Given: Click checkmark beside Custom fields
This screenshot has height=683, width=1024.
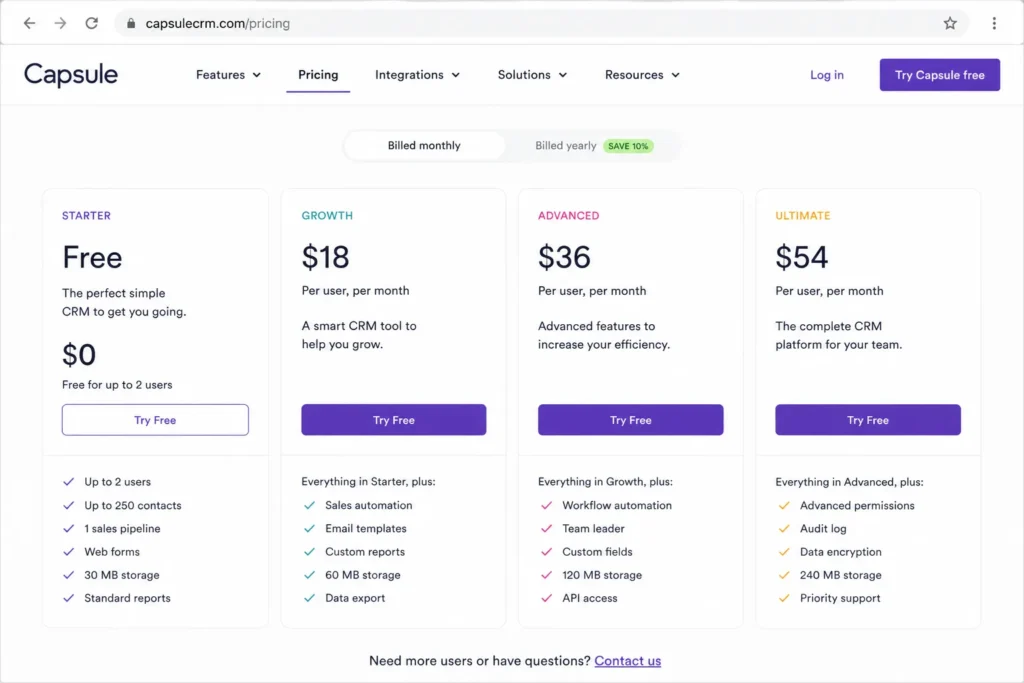Looking at the screenshot, I should point(547,552).
